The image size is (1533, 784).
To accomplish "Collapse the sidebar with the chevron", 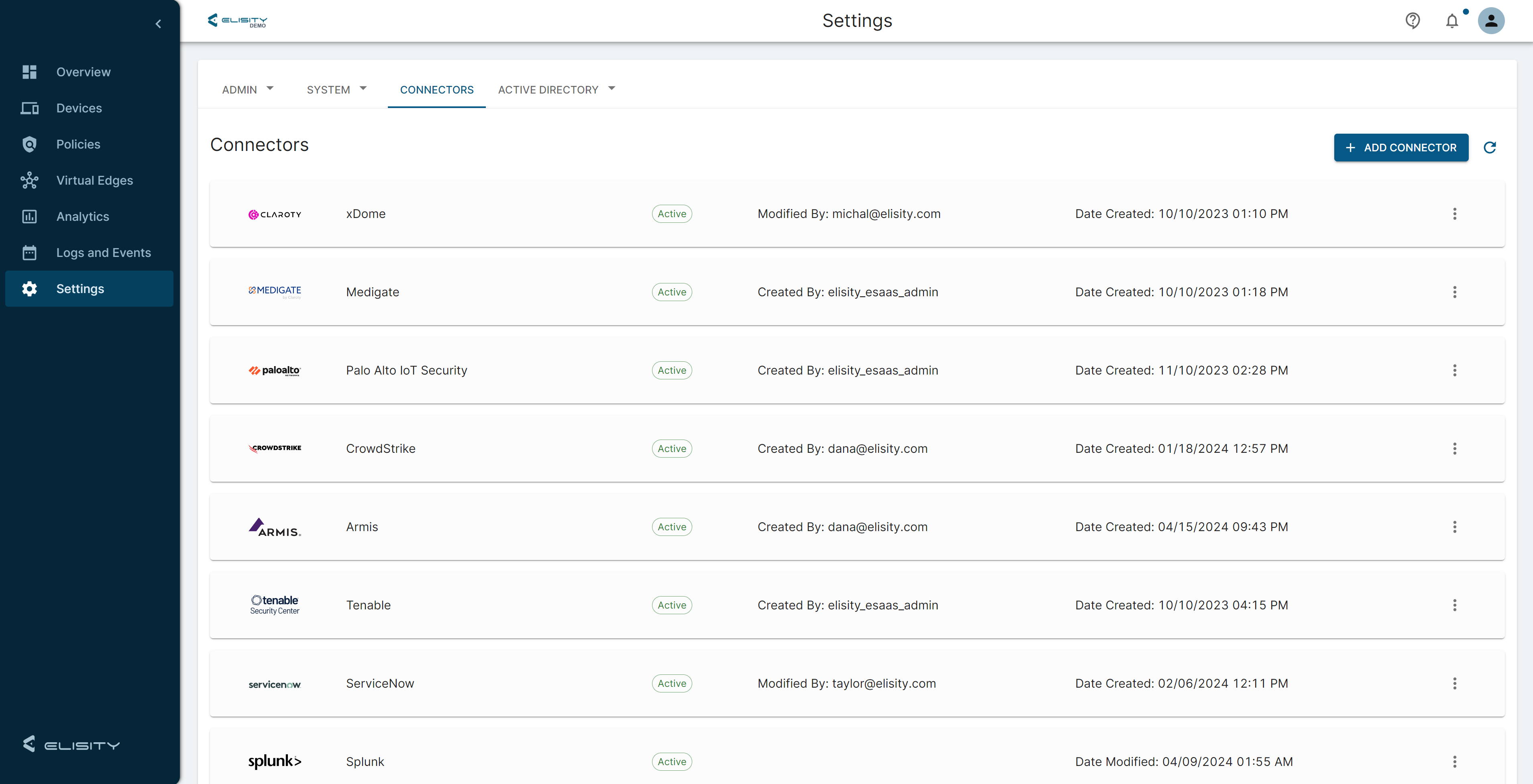I will [158, 24].
